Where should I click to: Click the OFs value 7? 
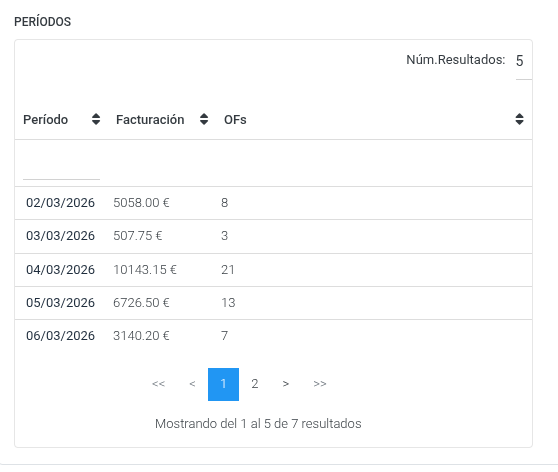click(225, 336)
